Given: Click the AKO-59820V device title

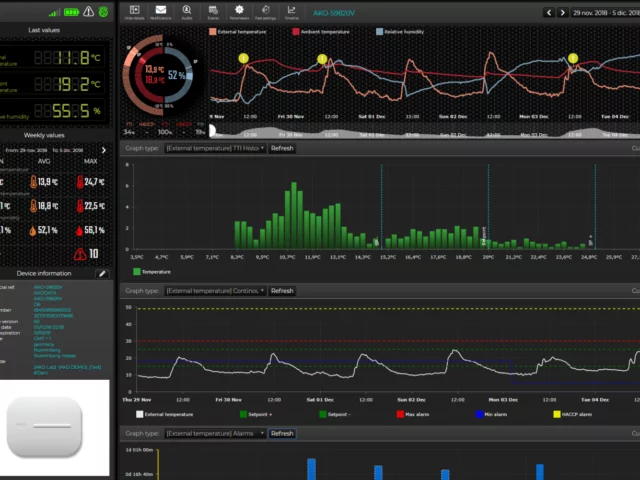Looking at the screenshot, I should click(x=334, y=13).
